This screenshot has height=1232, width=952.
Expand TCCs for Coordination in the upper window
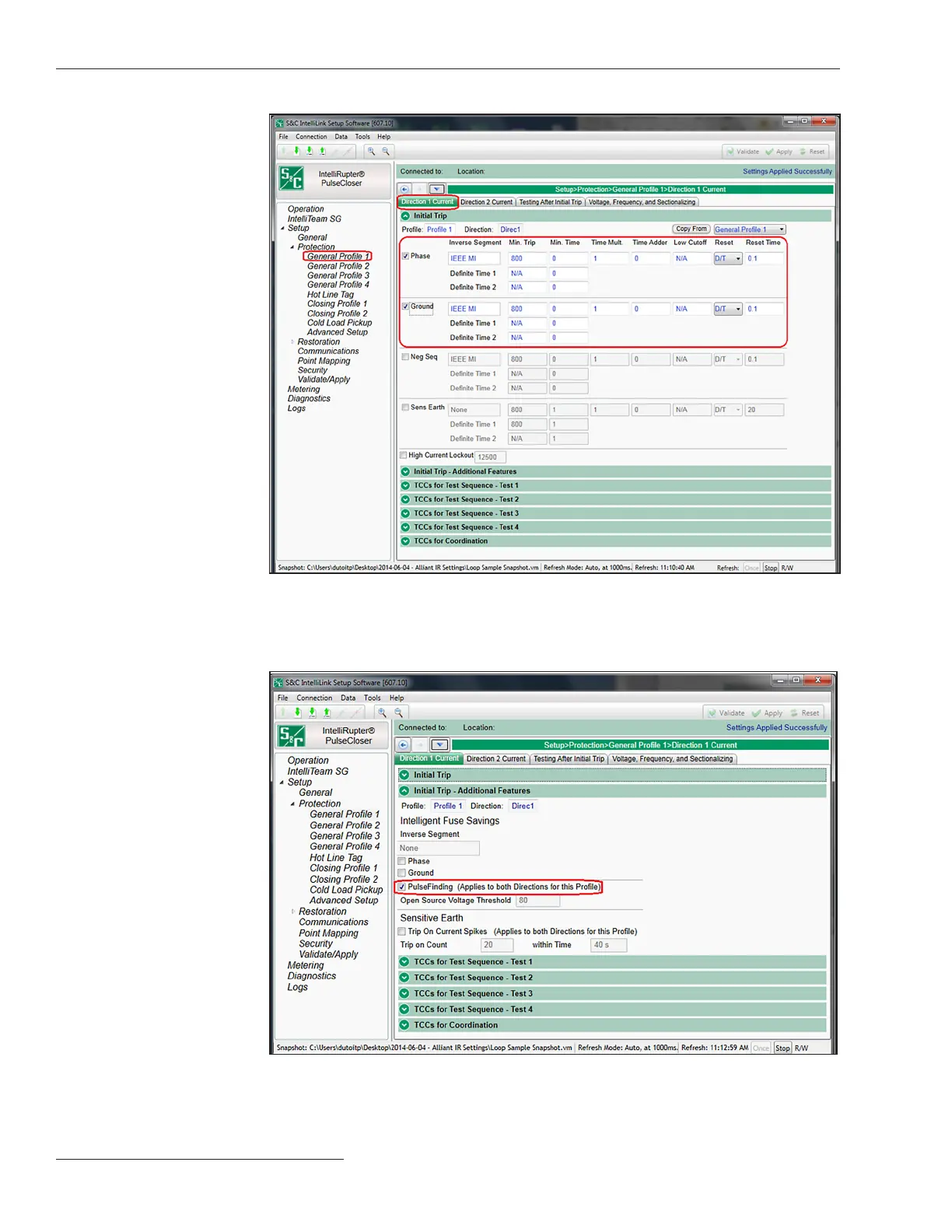[405, 541]
